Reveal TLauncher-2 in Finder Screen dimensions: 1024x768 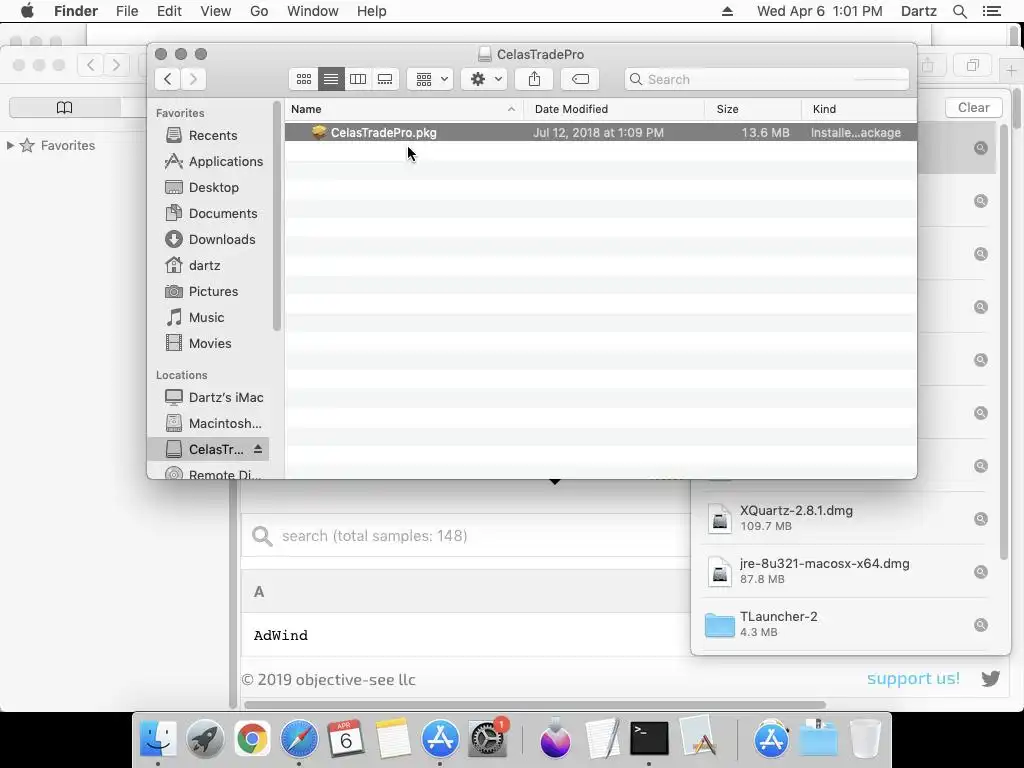(980, 624)
